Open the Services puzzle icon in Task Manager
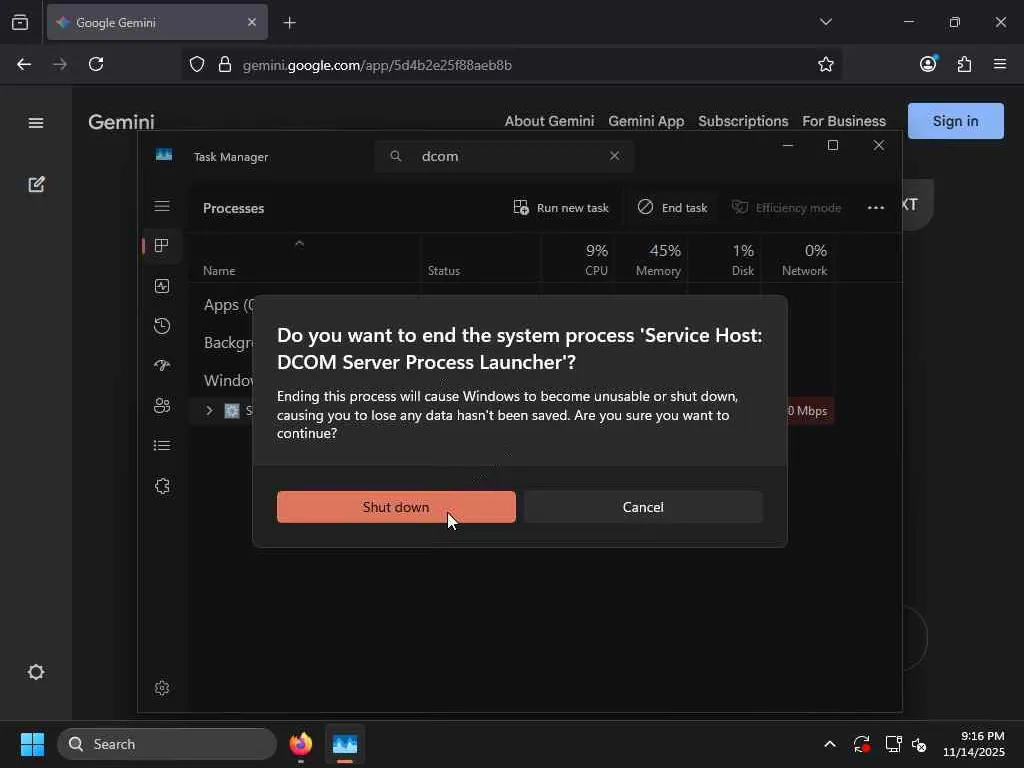This screenshot has width=1024, height=768. pyautogui.click(x=162, y=486)
